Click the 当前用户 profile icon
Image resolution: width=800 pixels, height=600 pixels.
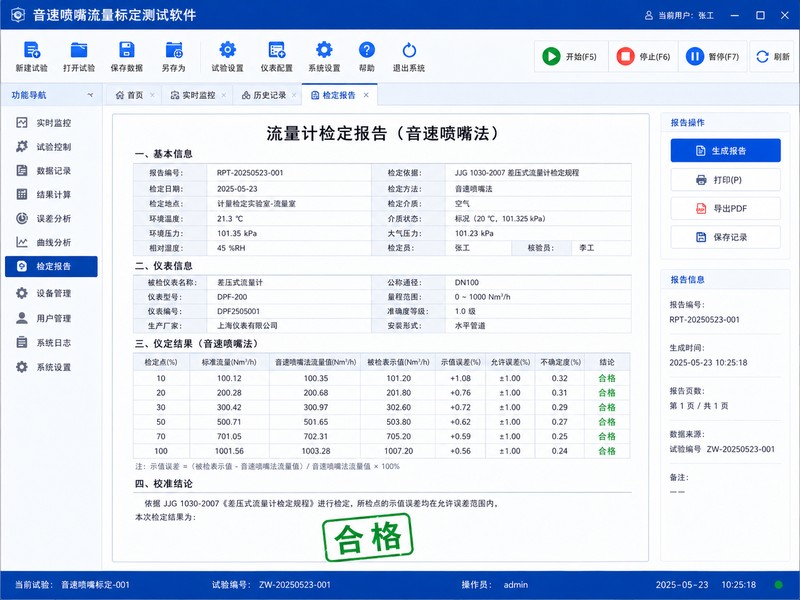(x=648, y=15)
